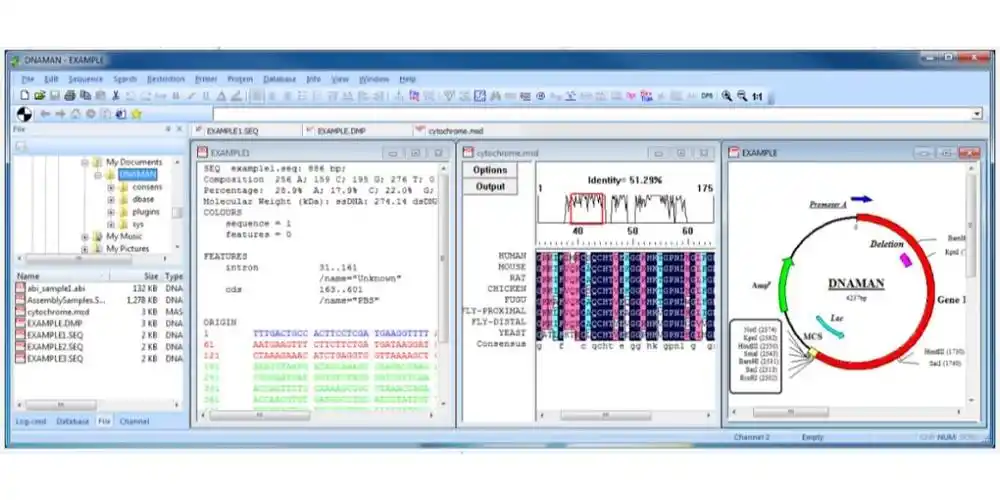Open the address bar dropdown arrow
Screen dimensions: 1000x500
[976, 114]
